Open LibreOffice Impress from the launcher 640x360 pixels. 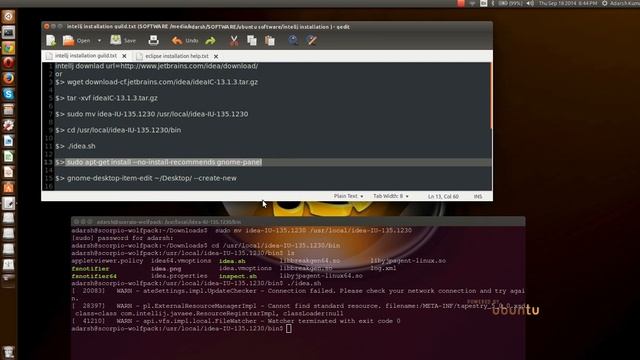click(x=8, y=172)
